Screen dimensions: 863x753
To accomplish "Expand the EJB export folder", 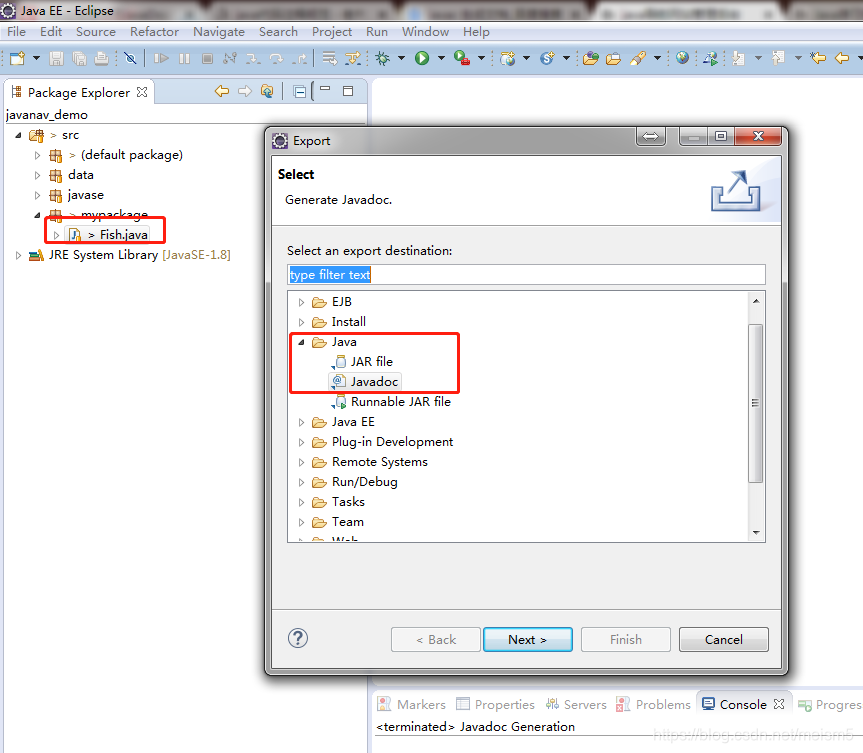I will pos(301,302).
